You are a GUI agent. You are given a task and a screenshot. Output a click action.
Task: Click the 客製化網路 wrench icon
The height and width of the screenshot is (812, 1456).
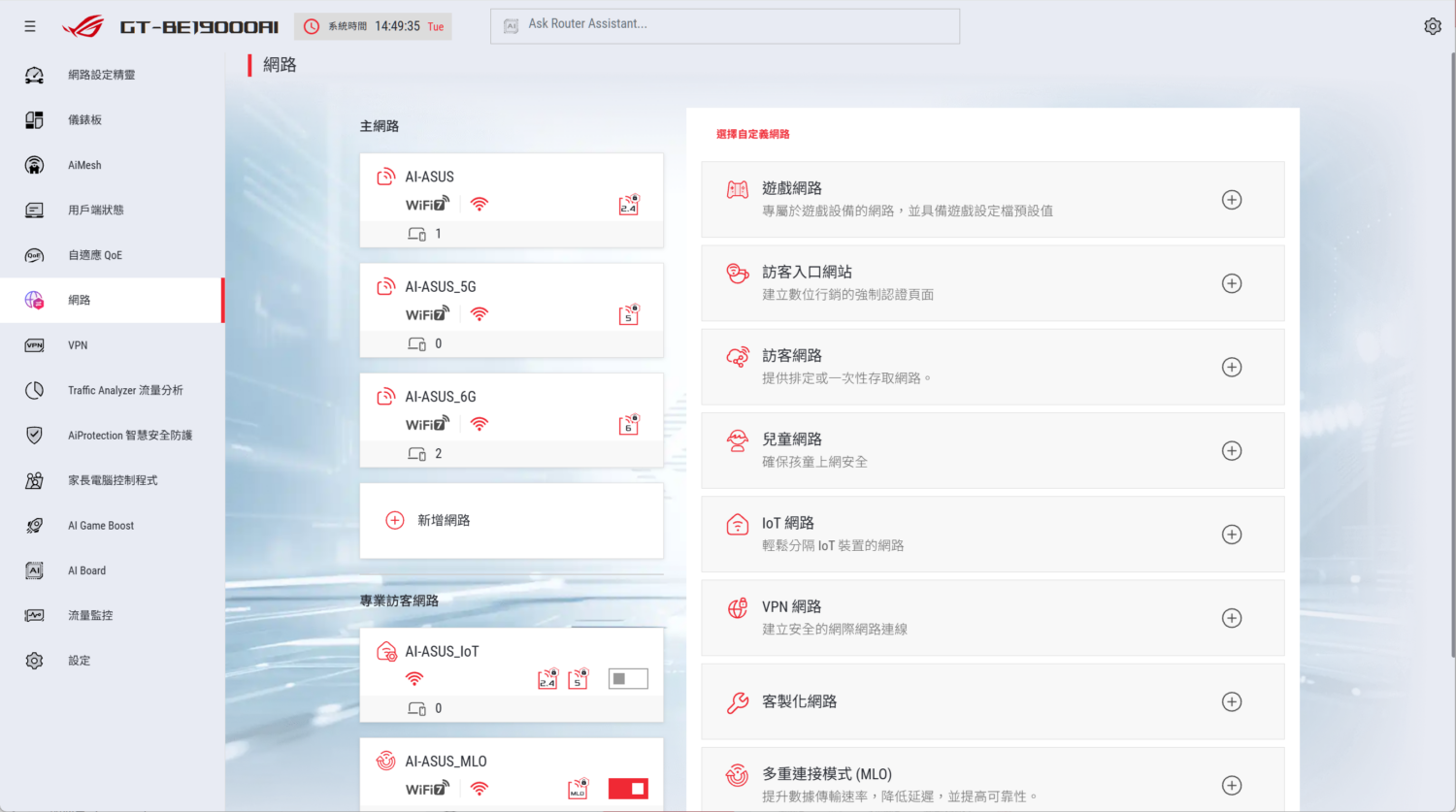tap(738, 702)
